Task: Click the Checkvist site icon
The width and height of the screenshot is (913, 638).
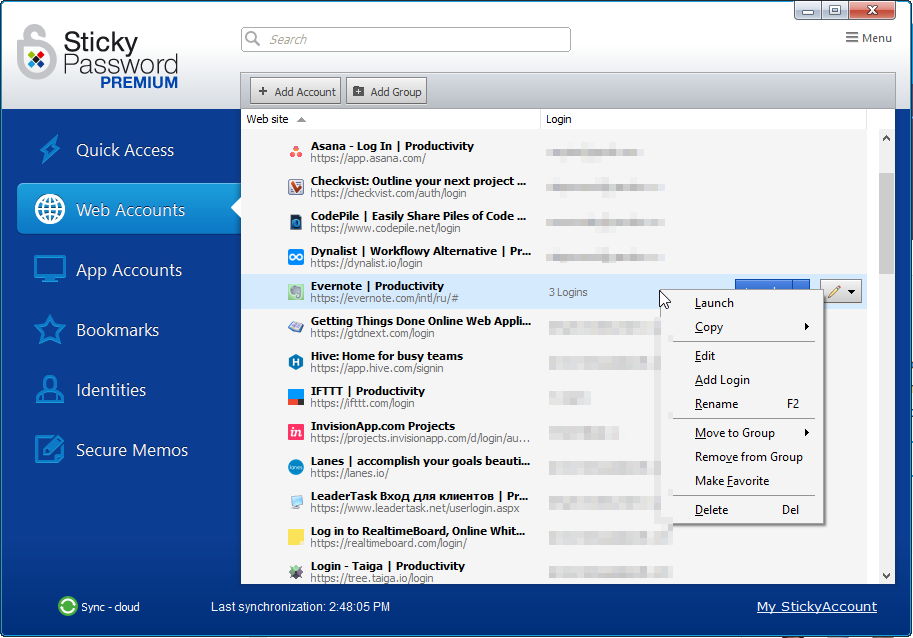Action: (296, 187)
